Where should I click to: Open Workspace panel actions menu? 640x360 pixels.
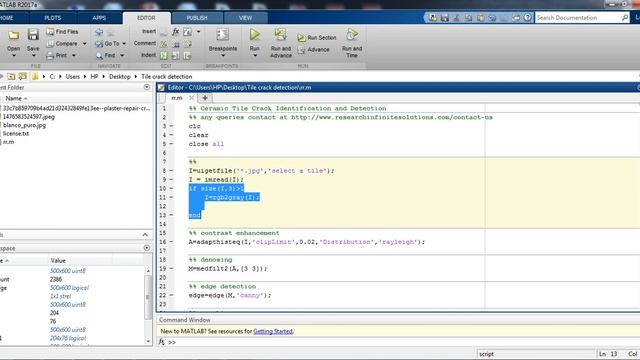147,248
